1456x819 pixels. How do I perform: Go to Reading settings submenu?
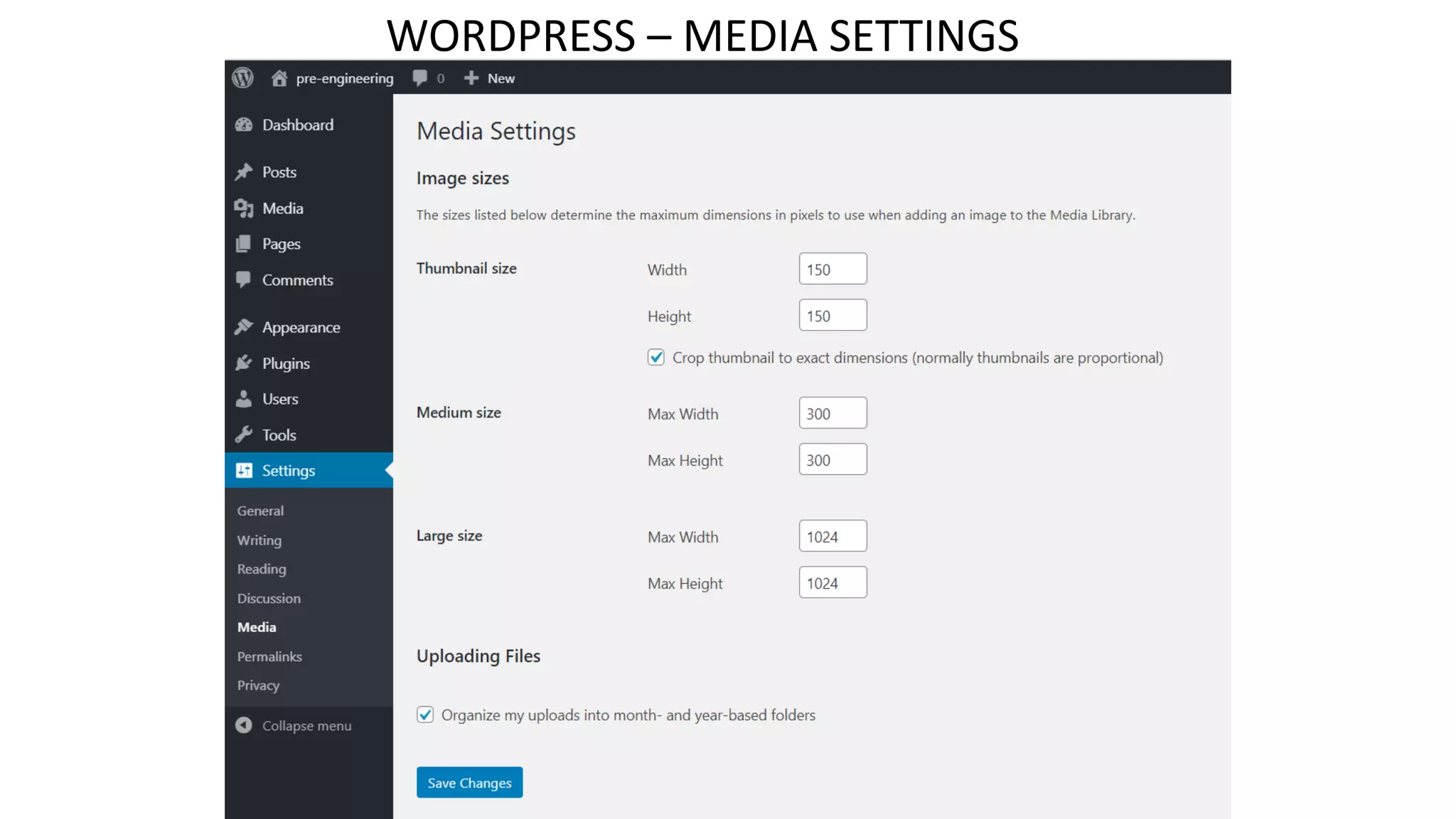tap(262, 569)
